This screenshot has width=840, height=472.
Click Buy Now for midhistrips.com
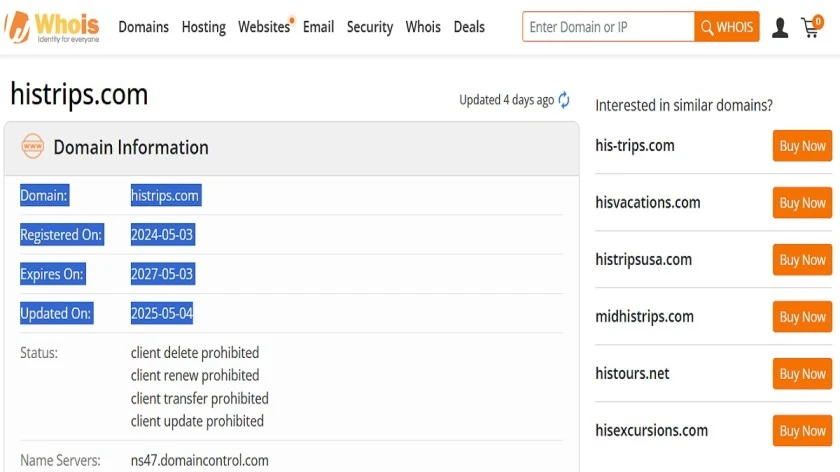[x=802, y=317]
